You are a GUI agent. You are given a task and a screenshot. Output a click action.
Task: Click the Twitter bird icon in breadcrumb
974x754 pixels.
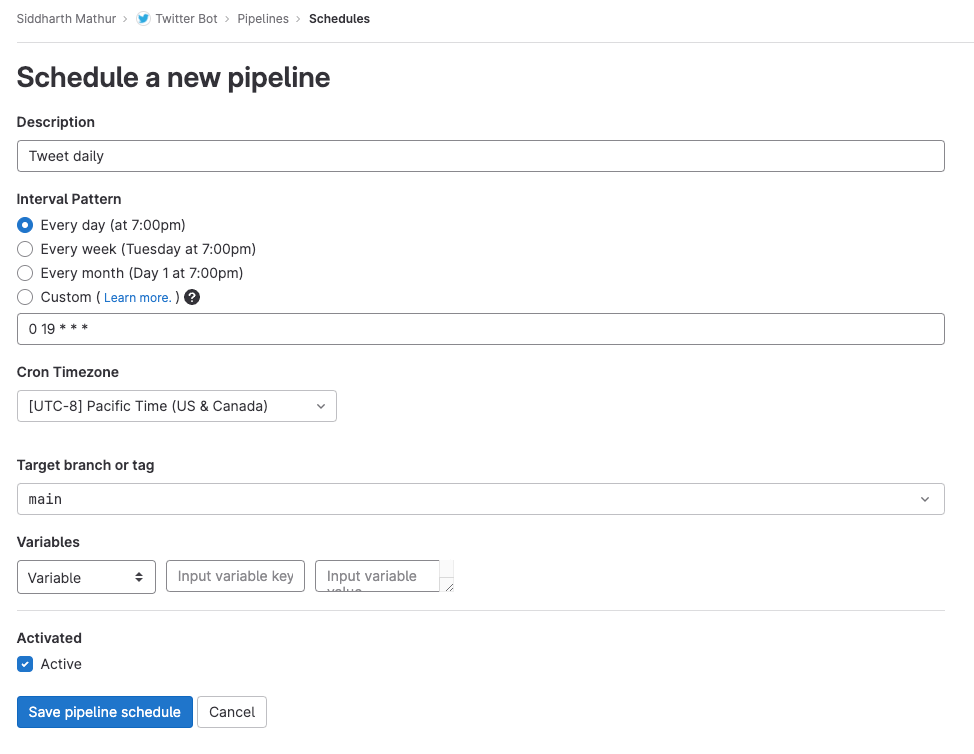(141, 18)
